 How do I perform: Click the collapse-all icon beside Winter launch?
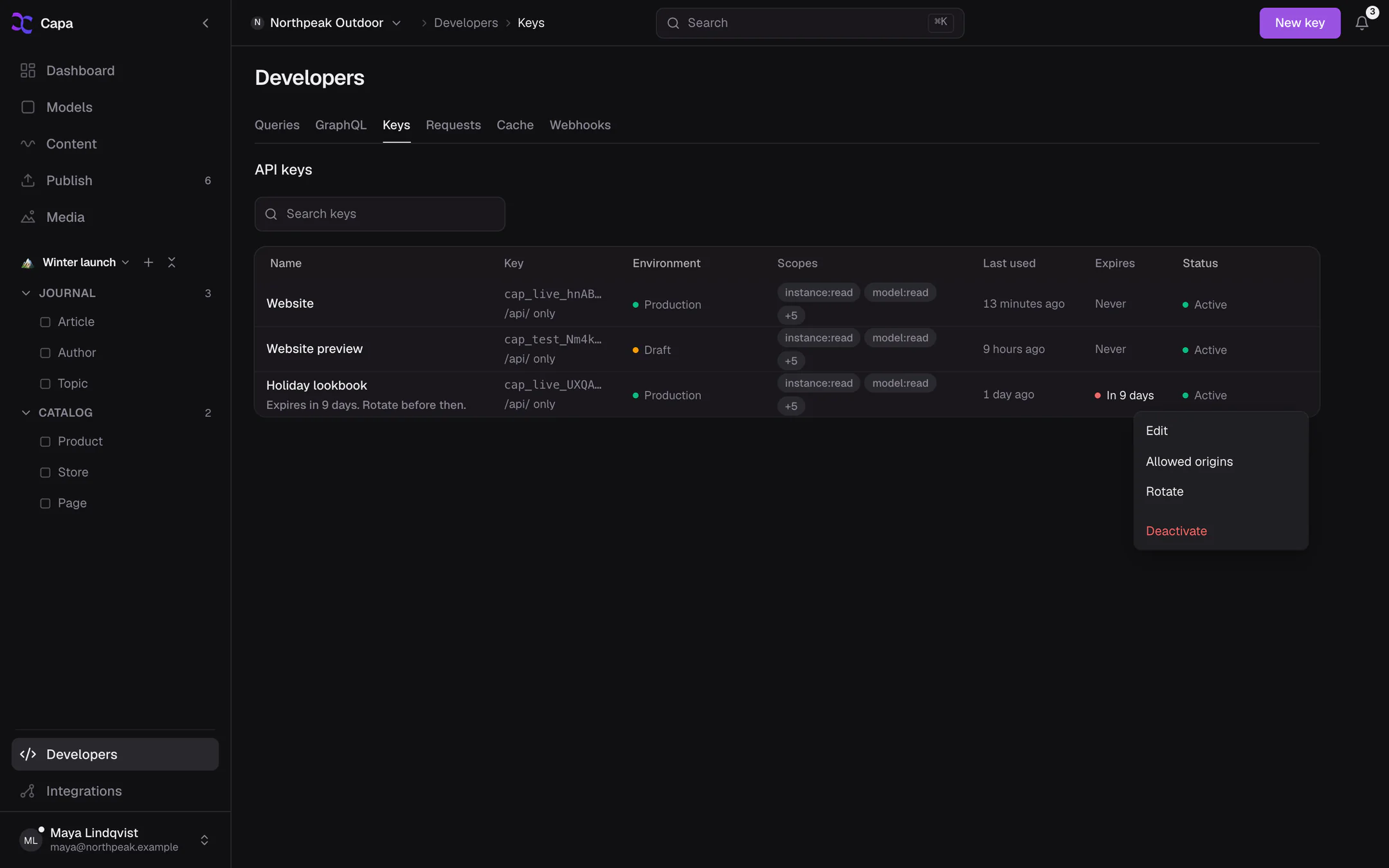point(172,262)
